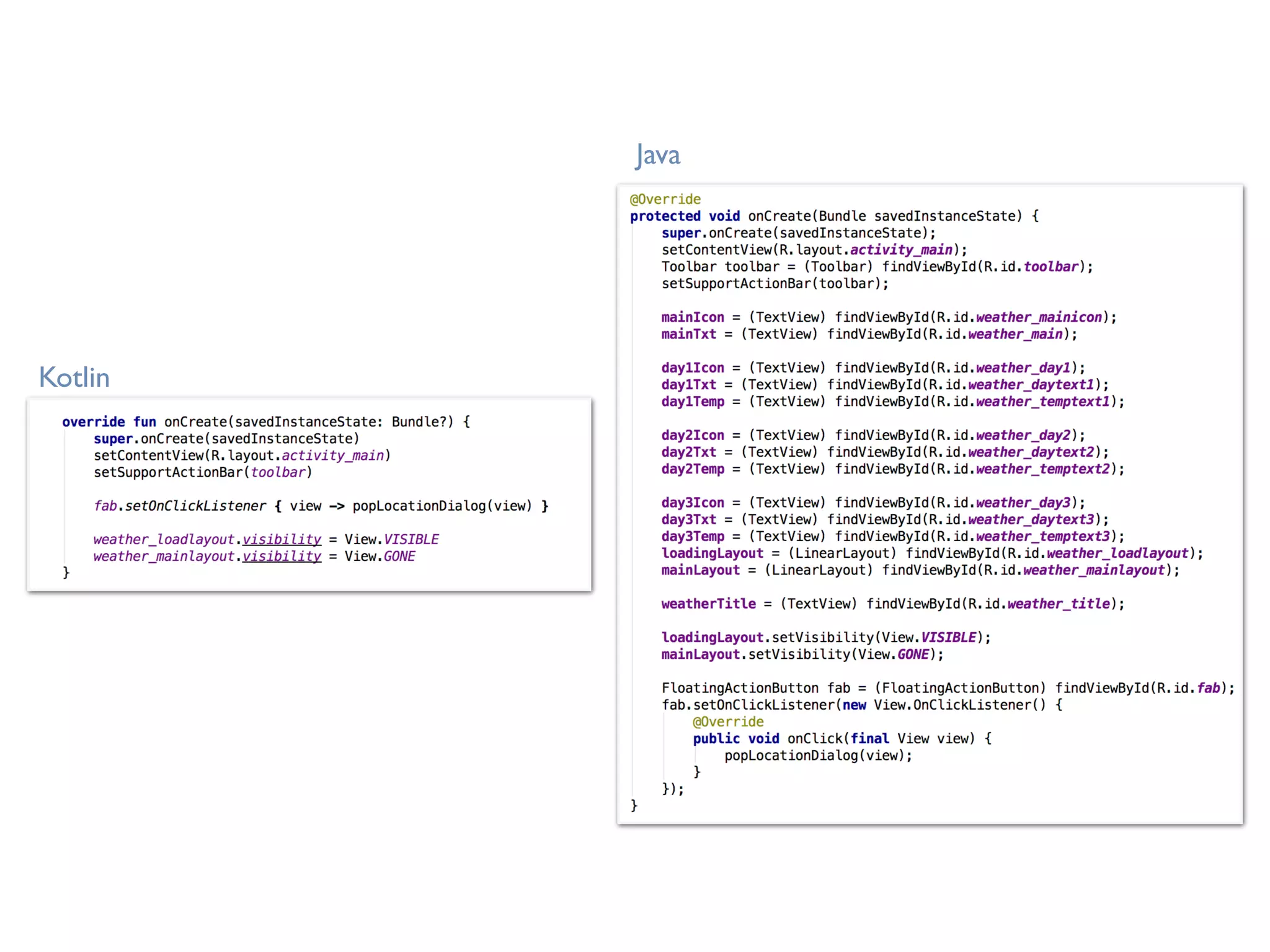This screenshot has width=1270, height=952.
Task: Click the 'day3Icon' assignment line
Action: pyautogui.click(x=873, y=503)
